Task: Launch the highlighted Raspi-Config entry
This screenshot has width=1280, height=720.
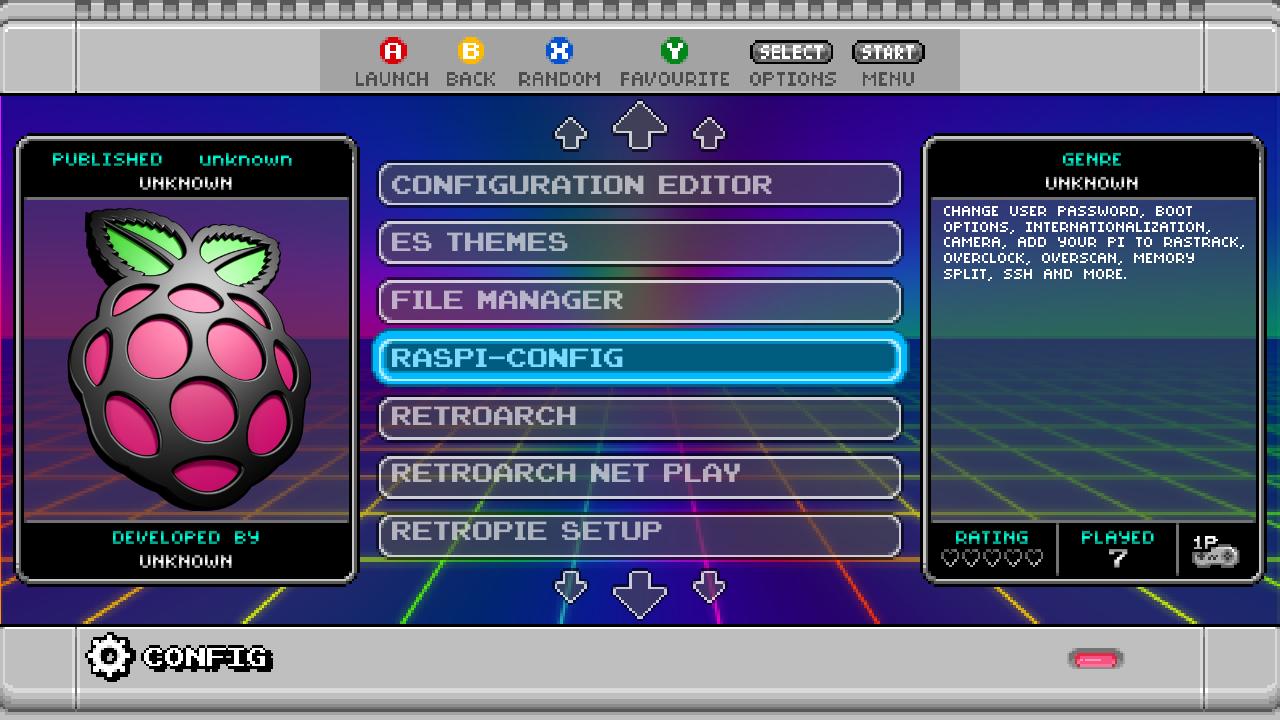Action: click(640, 359)
